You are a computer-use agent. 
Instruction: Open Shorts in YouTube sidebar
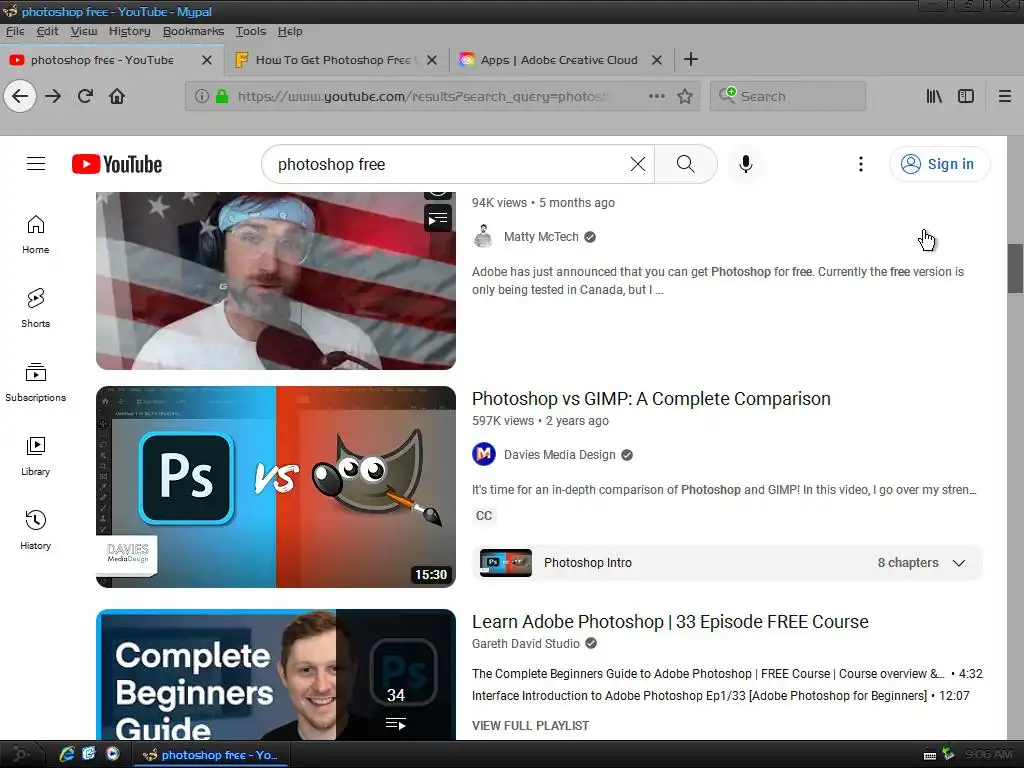(35, 308)
